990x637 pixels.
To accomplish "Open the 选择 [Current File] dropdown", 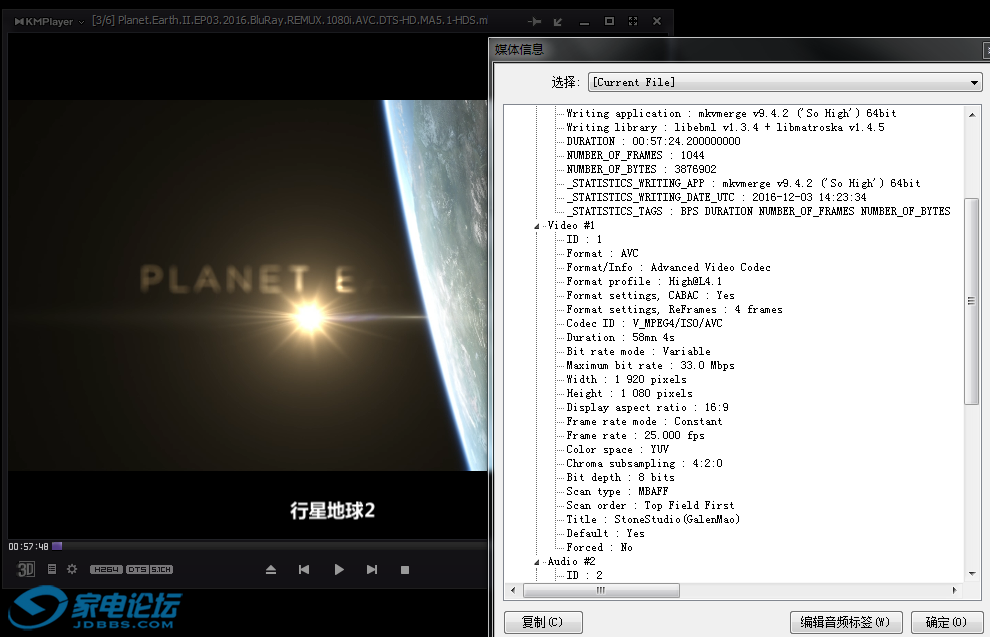I will (x=975, y=82).
